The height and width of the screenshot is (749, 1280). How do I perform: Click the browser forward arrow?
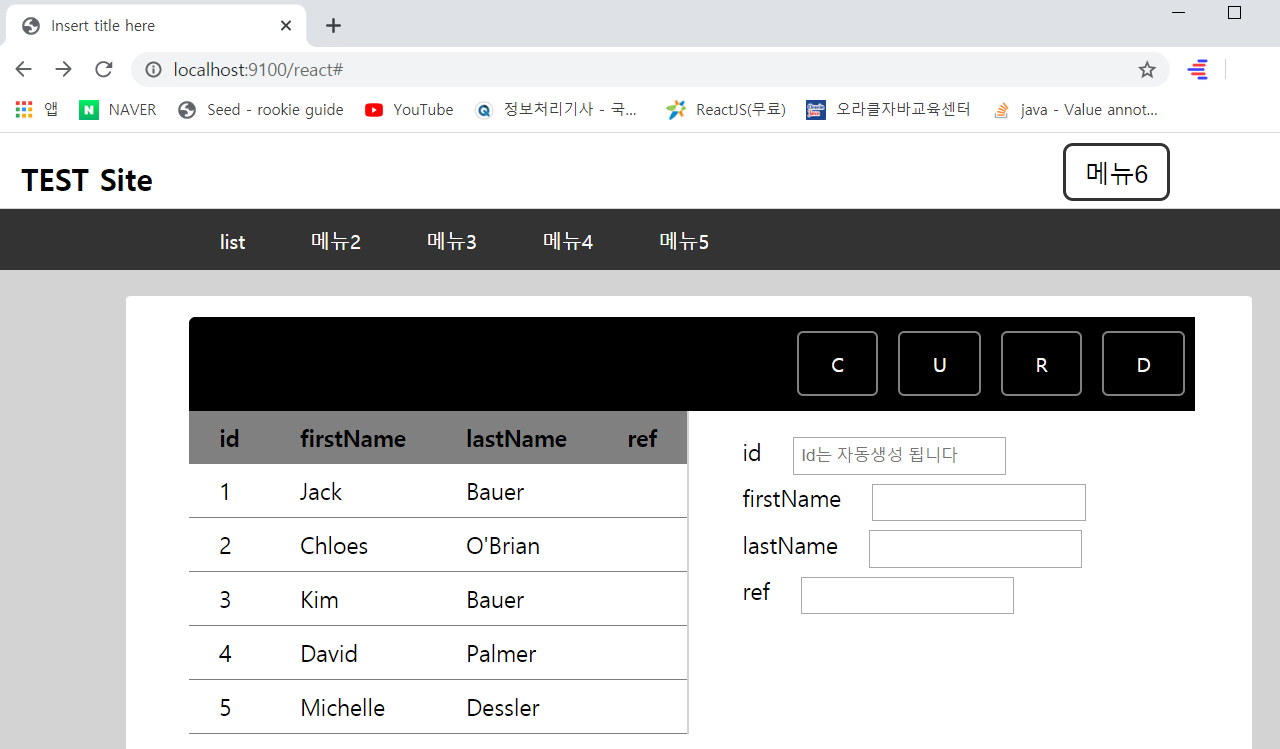tap(63, 69)
